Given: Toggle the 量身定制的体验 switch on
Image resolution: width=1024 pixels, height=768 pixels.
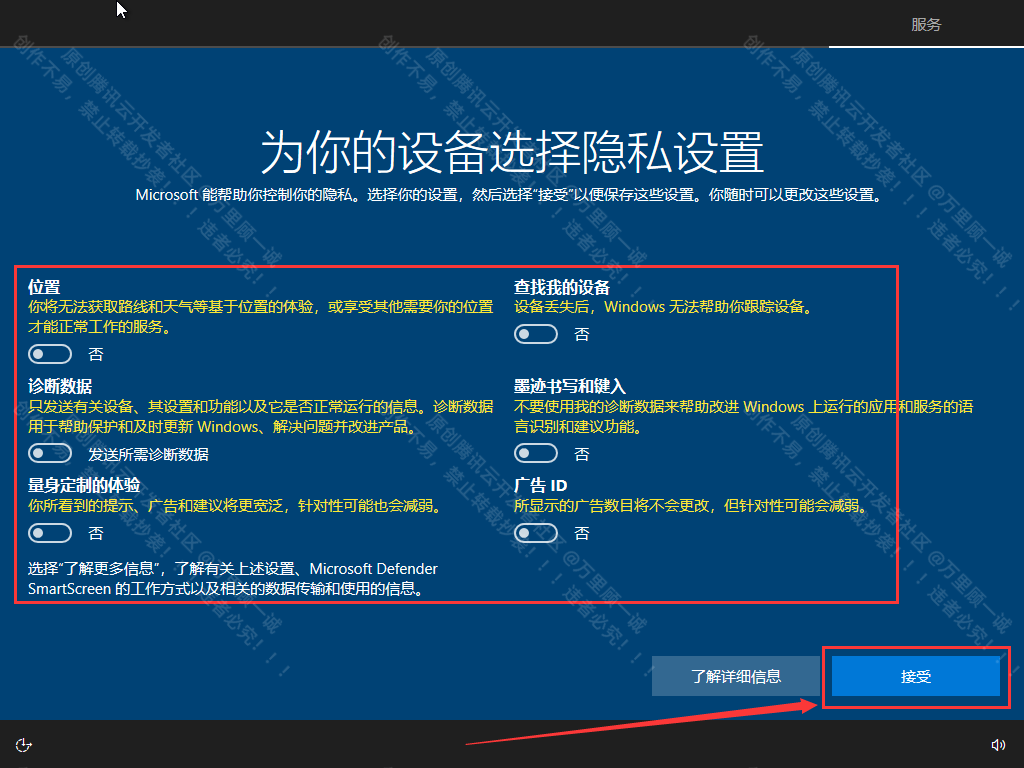Looking at the screenshot, I should 50,532.
